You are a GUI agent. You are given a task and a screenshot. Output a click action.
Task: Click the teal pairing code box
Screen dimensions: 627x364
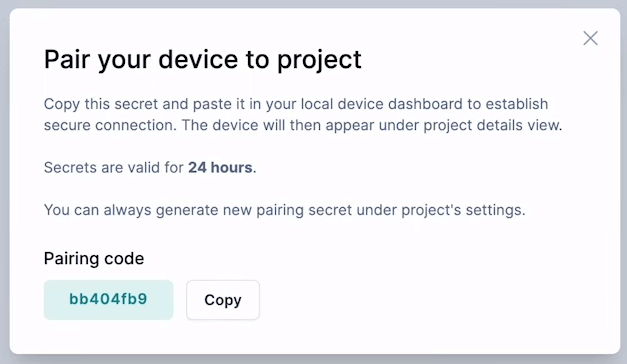(x=108, y=300)
